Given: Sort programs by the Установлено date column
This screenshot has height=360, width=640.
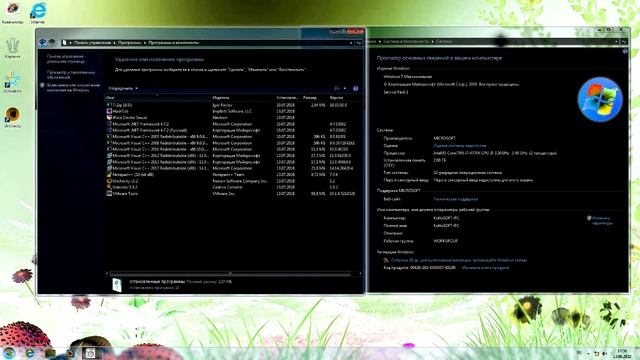Looking at the screenshot, I should (288, 98).
